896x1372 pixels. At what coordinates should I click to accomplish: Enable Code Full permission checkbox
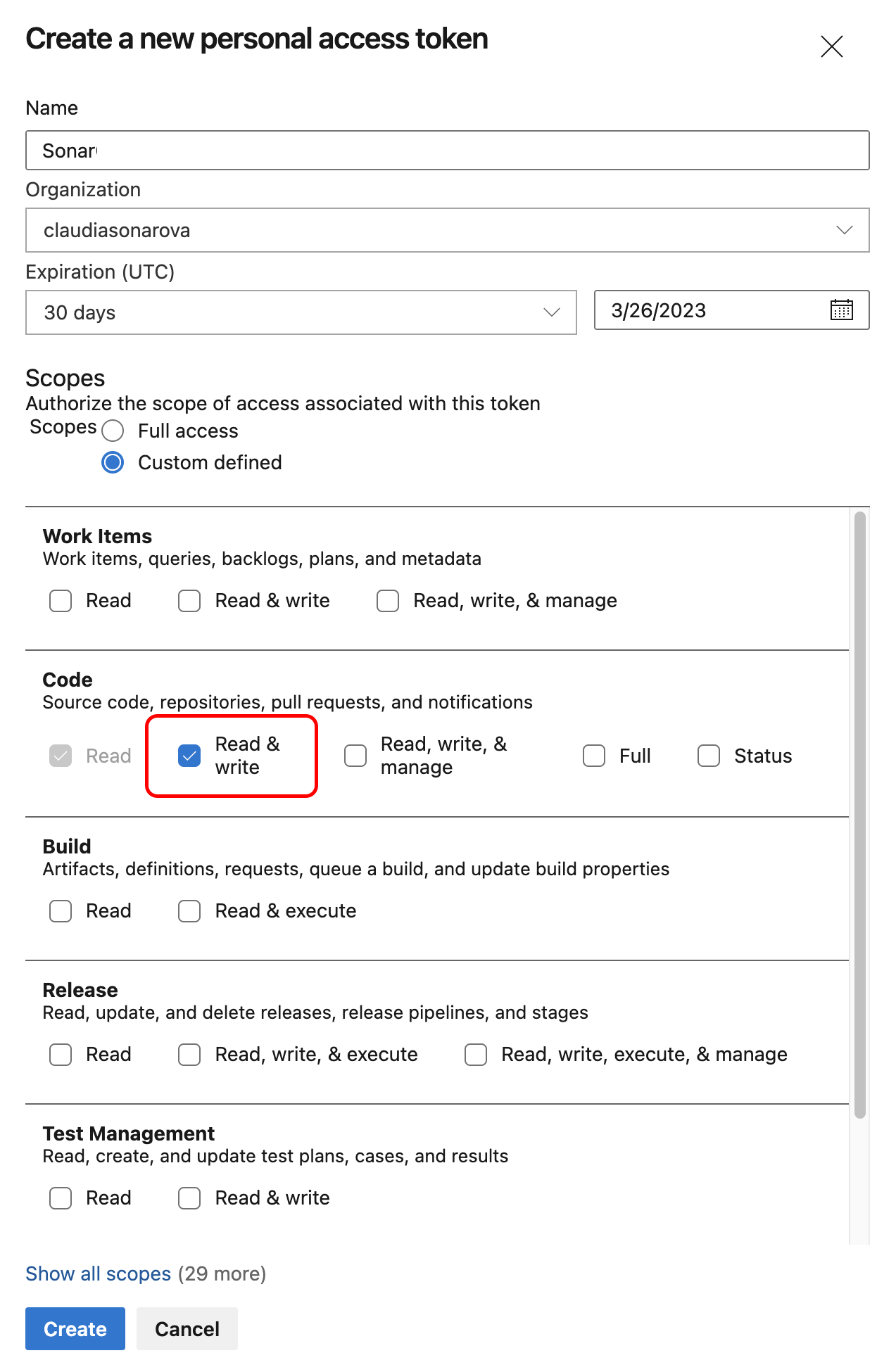tap(594, 756)
